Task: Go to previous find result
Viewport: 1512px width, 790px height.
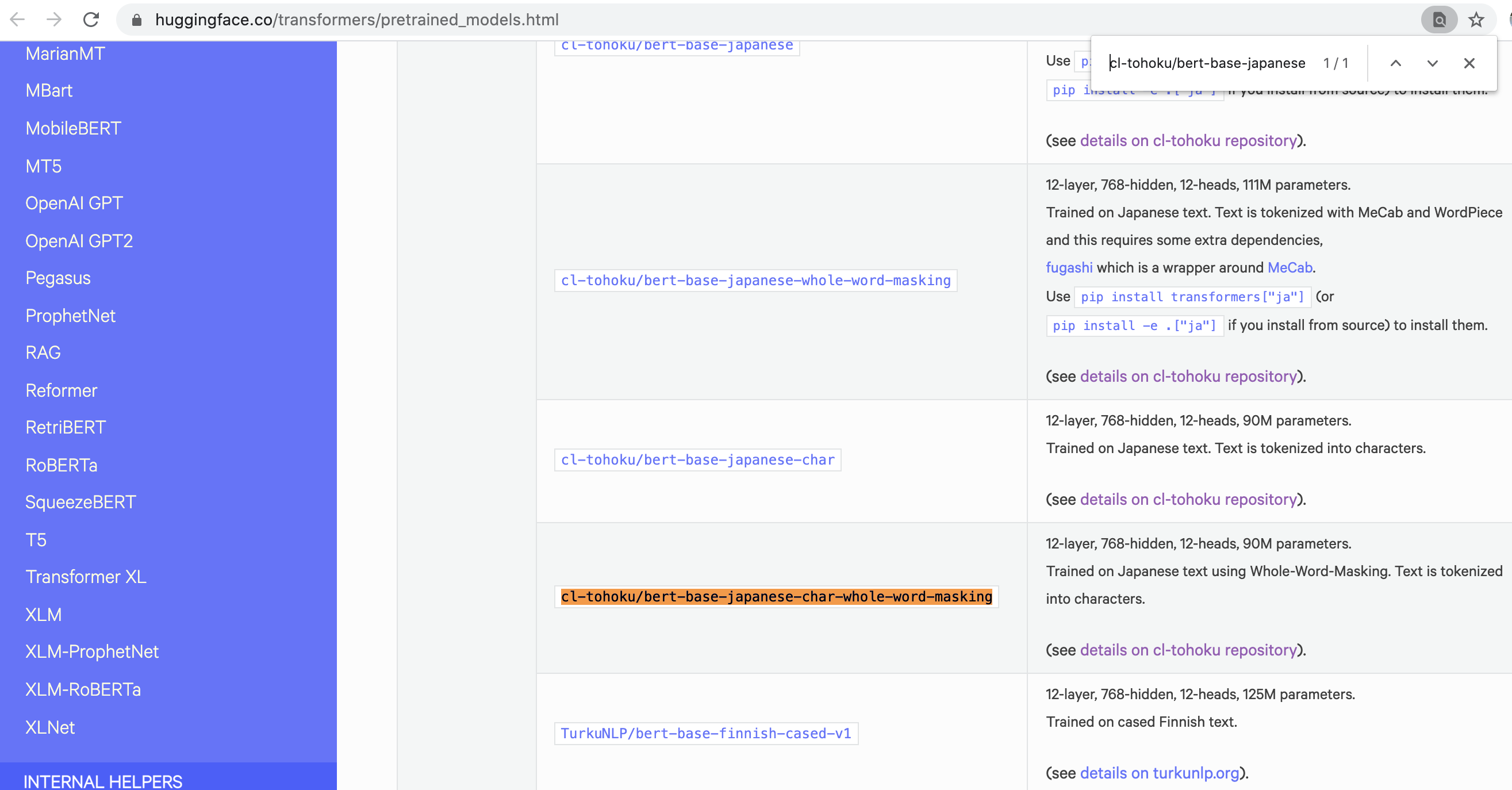Action: coord(1395,63)
